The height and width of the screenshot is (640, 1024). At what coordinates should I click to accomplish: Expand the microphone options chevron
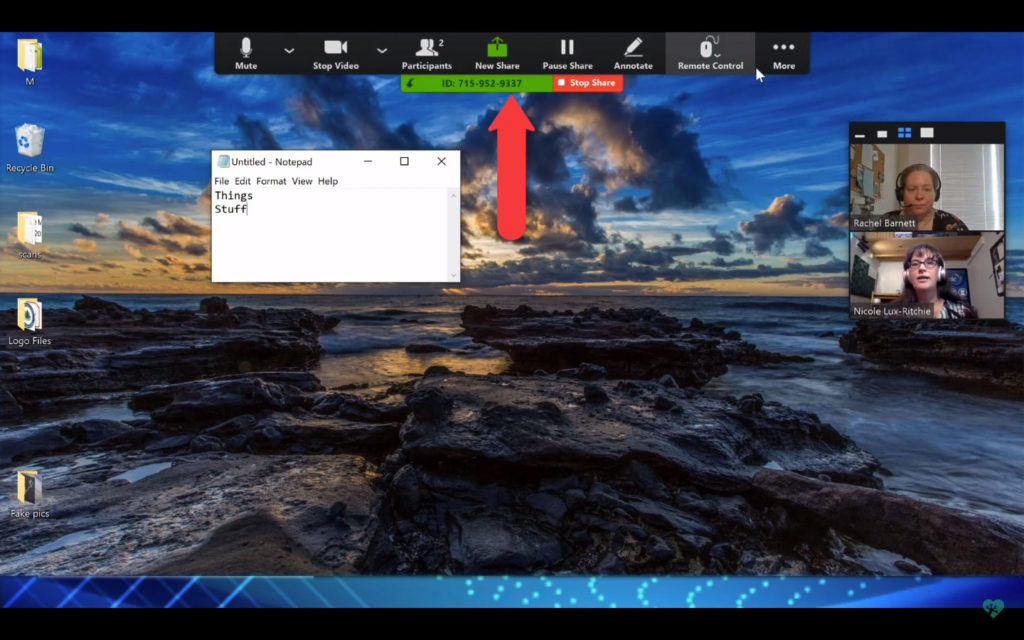(x=288, y=50)
